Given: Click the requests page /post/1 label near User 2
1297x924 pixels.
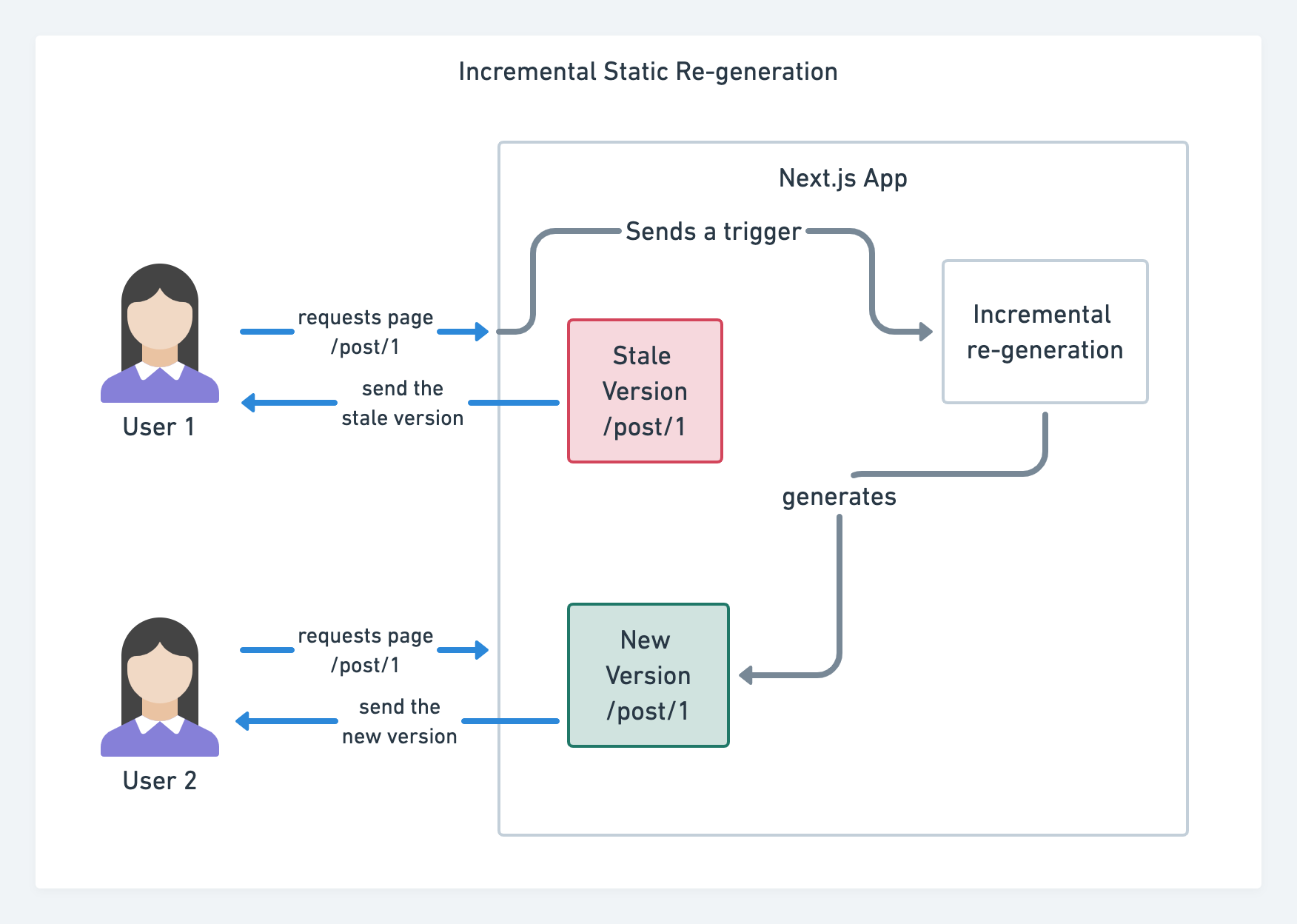Looking at the screenshot, I should (x=365, y=650).
